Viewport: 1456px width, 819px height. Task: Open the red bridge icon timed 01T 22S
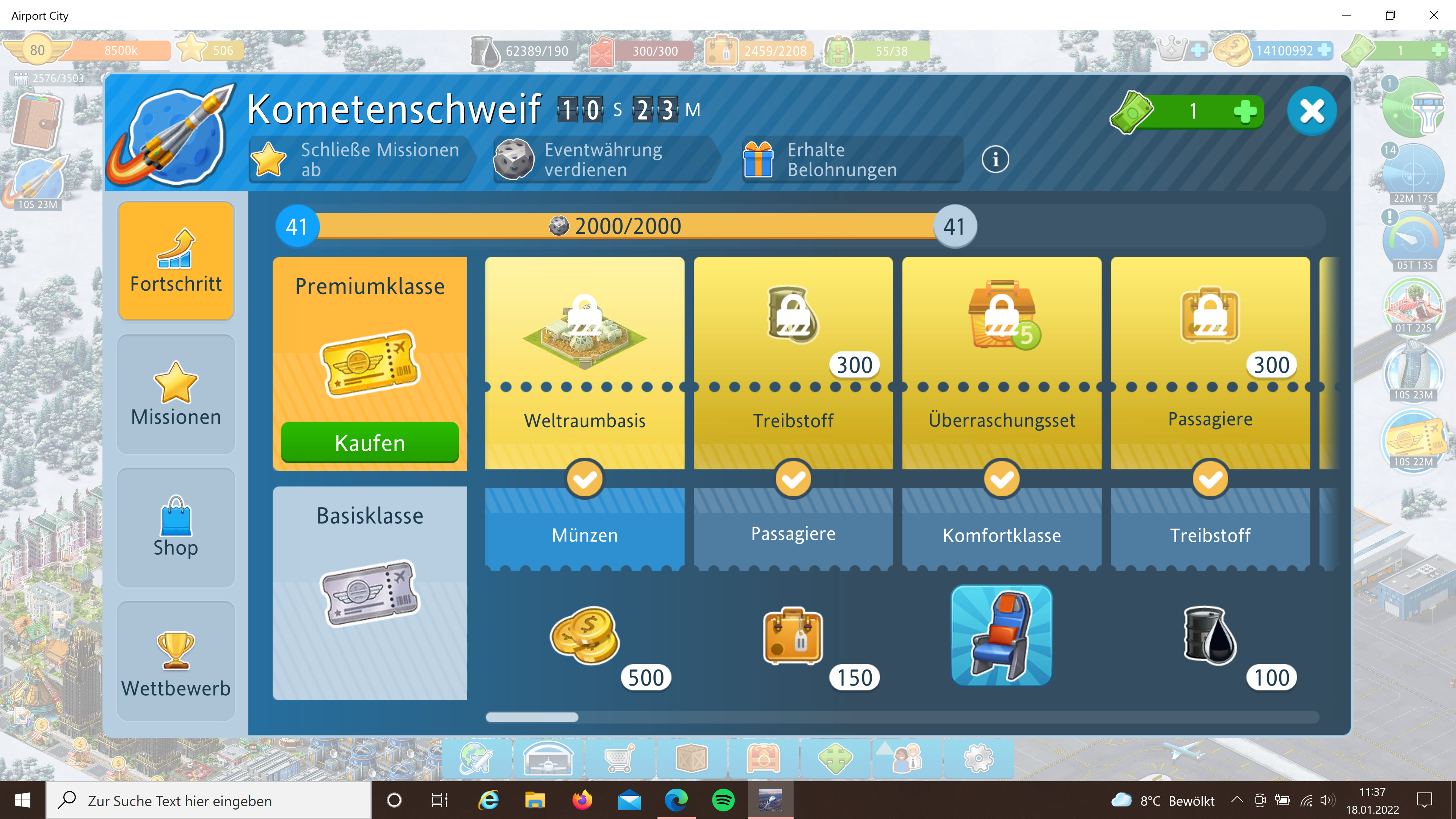pyautogui.click(x=1414, y=306)
